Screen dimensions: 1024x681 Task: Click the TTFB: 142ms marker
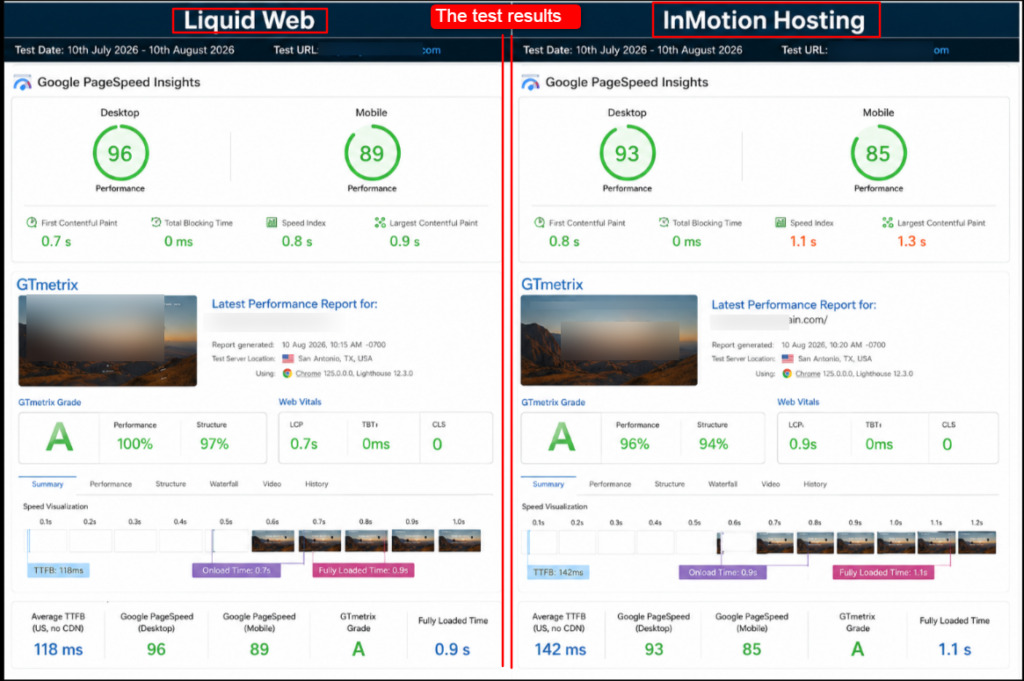click(x=558, y=573)
